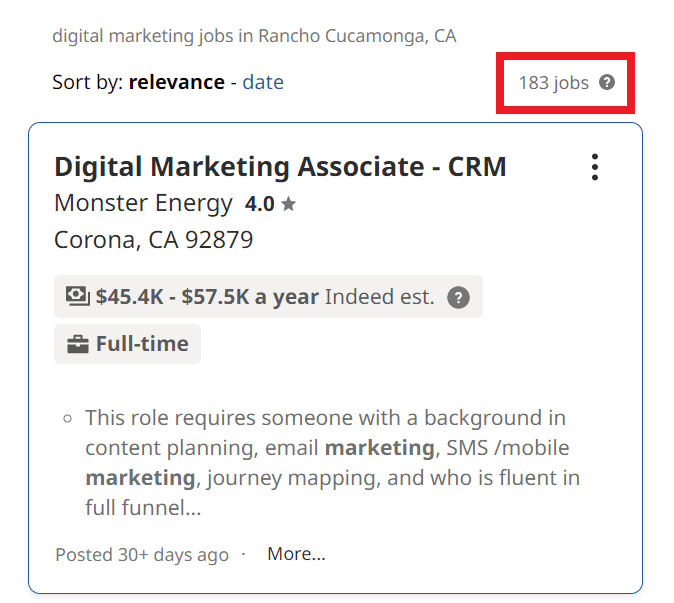Open three-dot menu on job card
This screenshot has width=674, height=603.
[594, 167]
